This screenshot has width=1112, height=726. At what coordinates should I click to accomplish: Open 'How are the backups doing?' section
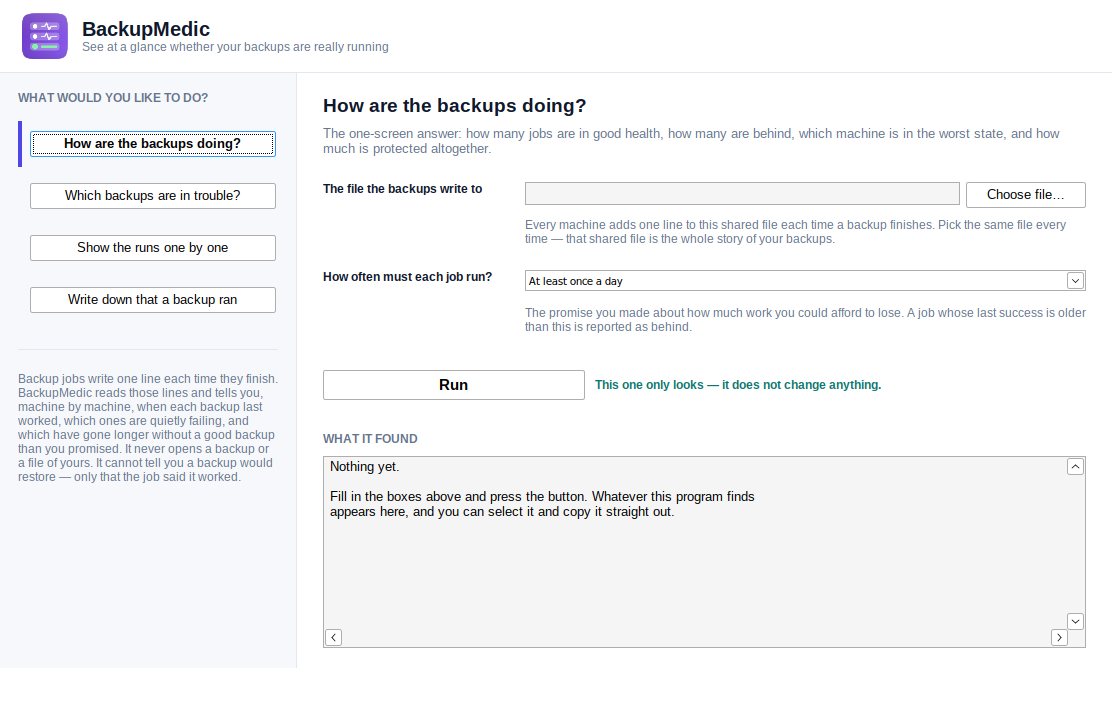point(152,144)
